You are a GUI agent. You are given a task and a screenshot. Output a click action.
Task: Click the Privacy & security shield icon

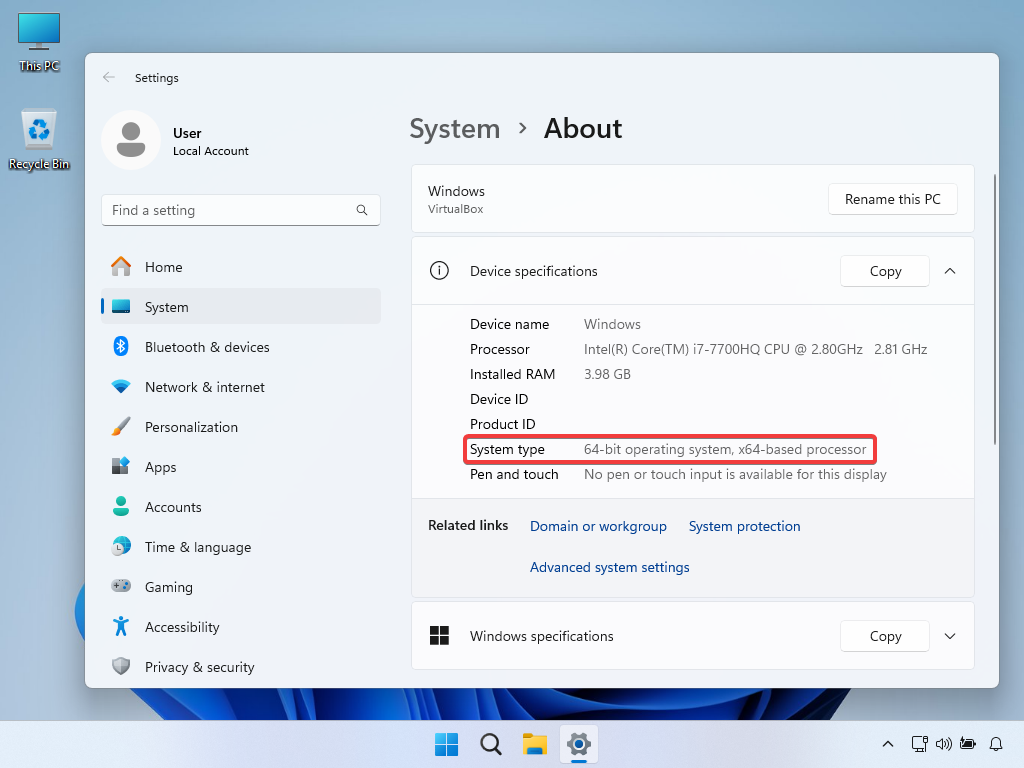coord(121,667)
